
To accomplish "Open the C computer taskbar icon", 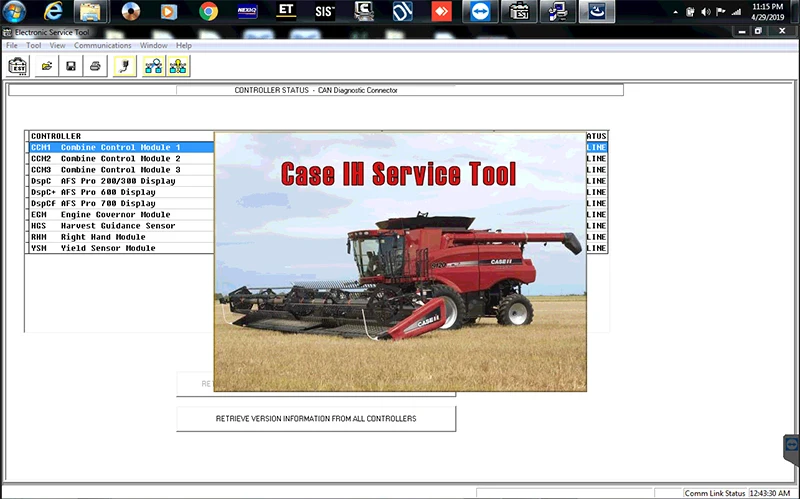I will tap(364, 11).
